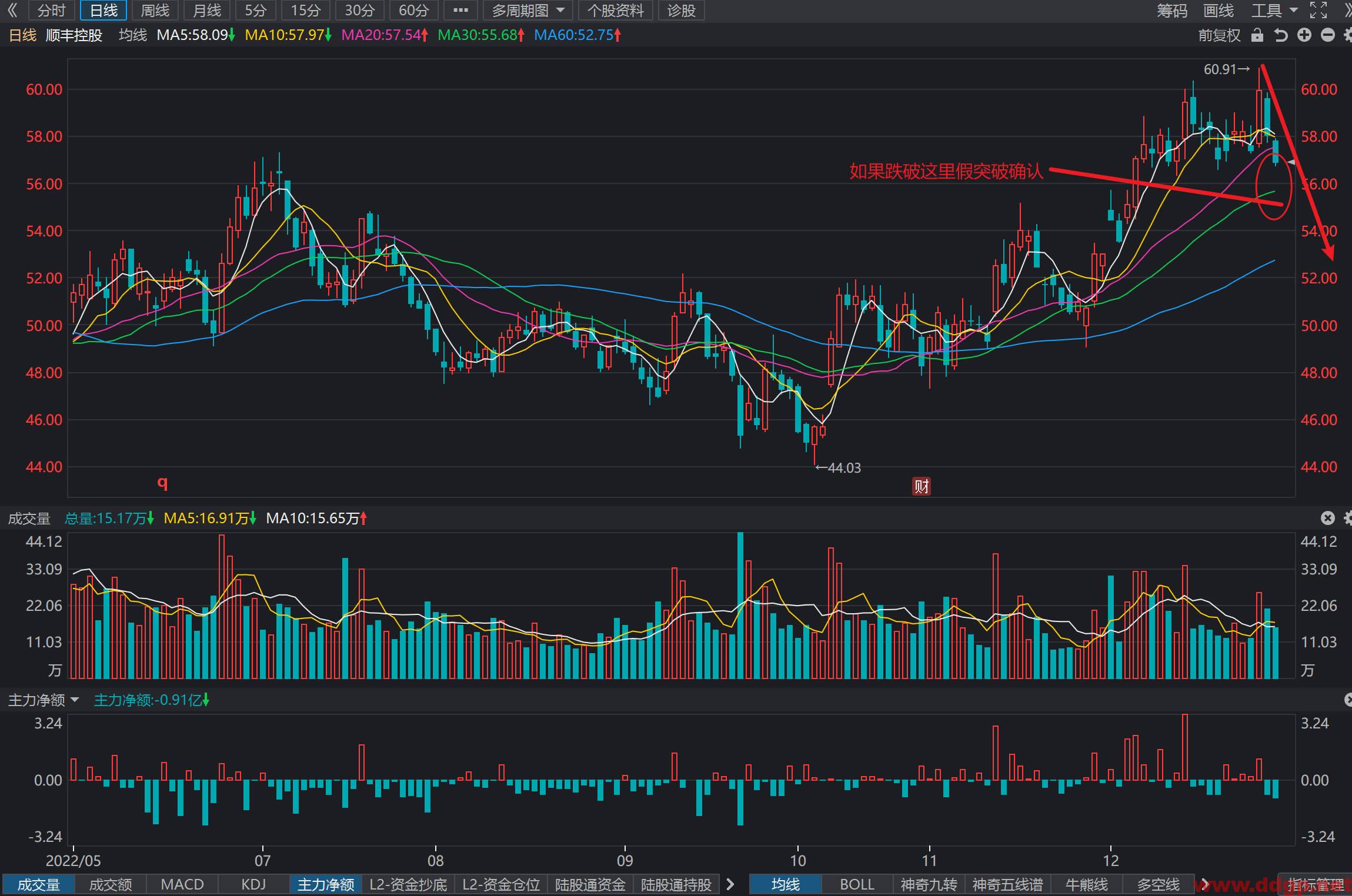Select the BOLL main-chart indicator tab
This screenshot has width=1352, height=896.
[857, 884]
